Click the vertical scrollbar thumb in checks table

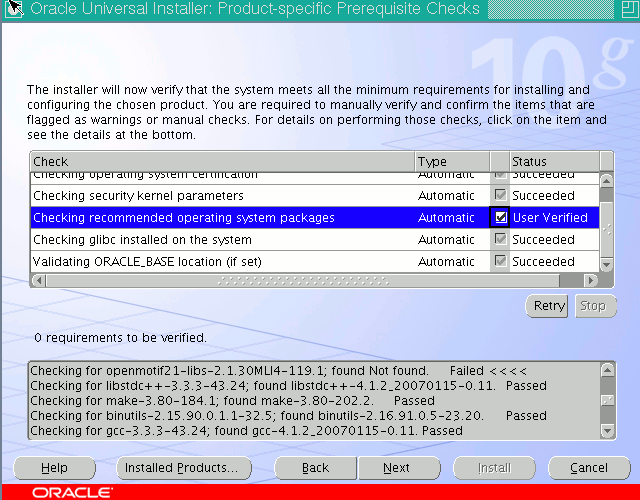point(607,230)
